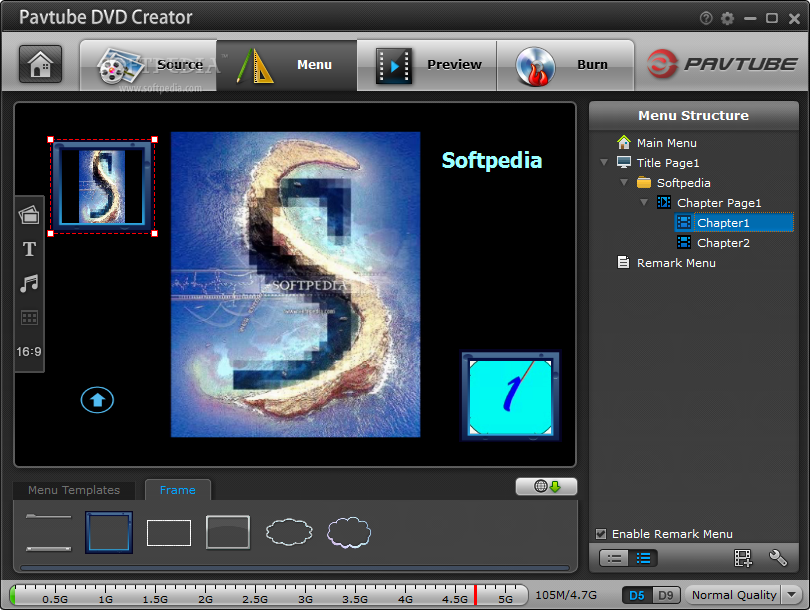This screenshot has width=810, height=610.
Task: Click the Chapter1 film strip icon
Action: tap(684, 222)
